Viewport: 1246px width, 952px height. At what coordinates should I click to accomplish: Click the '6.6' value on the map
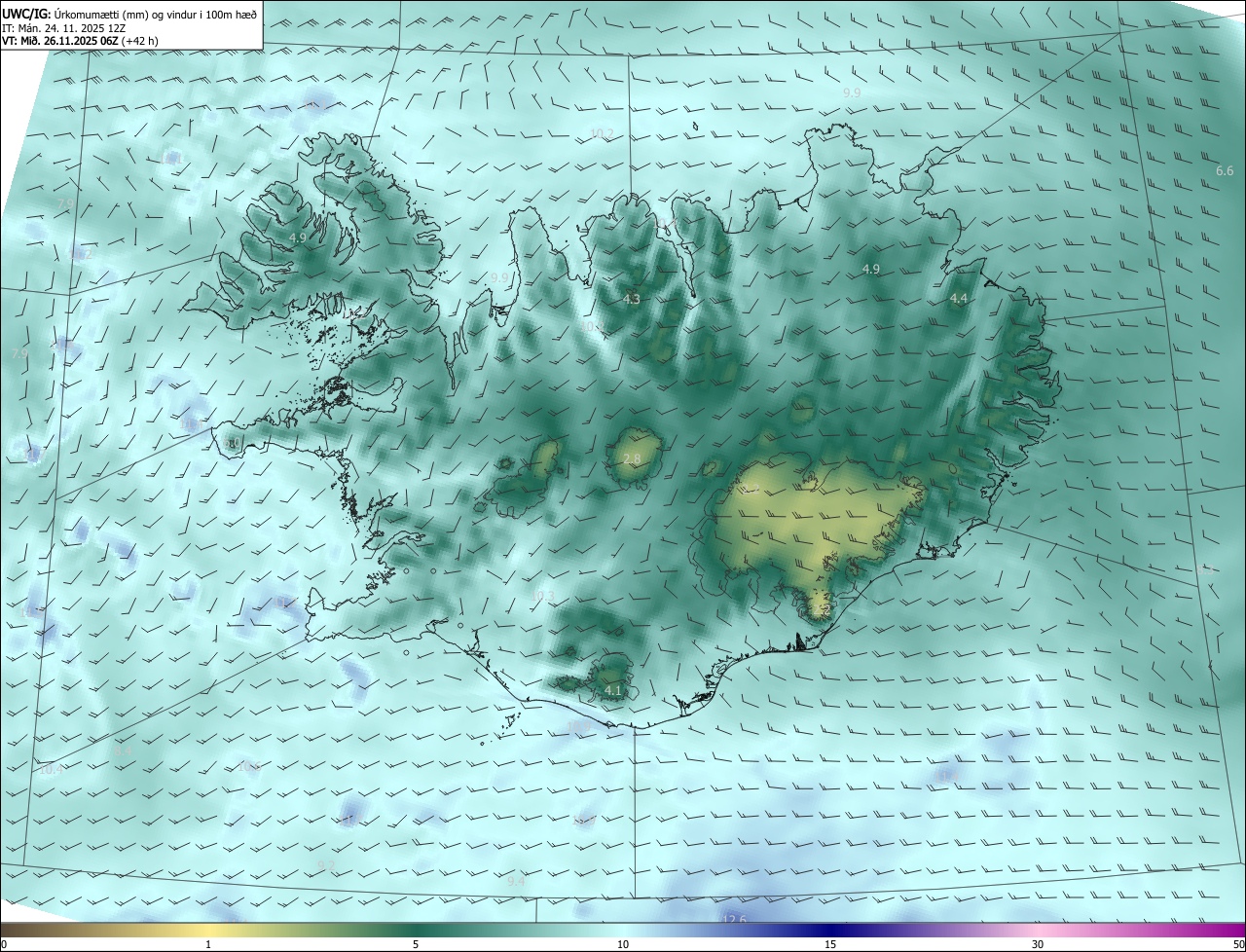point(1225,171)
